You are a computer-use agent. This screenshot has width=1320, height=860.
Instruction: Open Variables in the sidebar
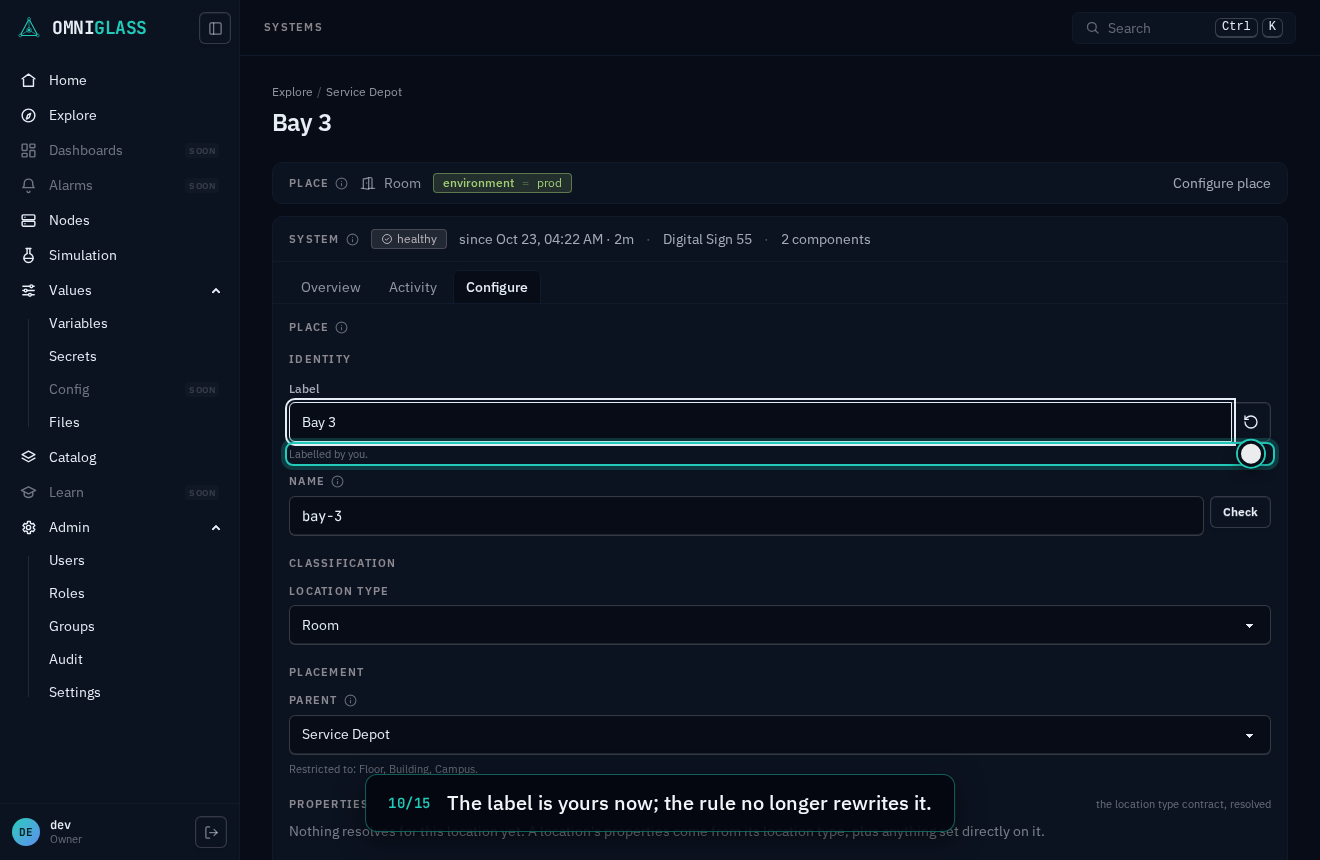point(78,323)
